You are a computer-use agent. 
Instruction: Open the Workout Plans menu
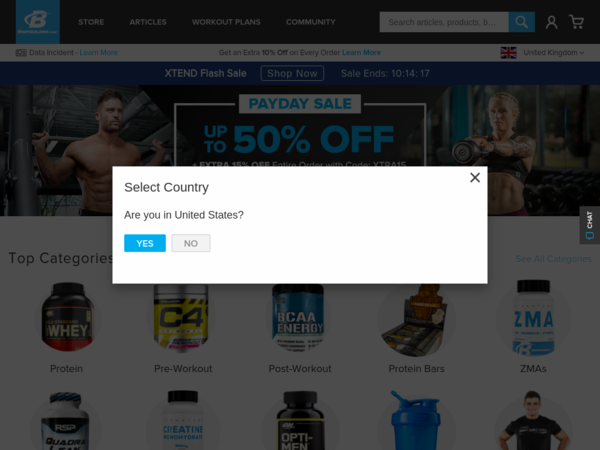click(x=226, y=22)
